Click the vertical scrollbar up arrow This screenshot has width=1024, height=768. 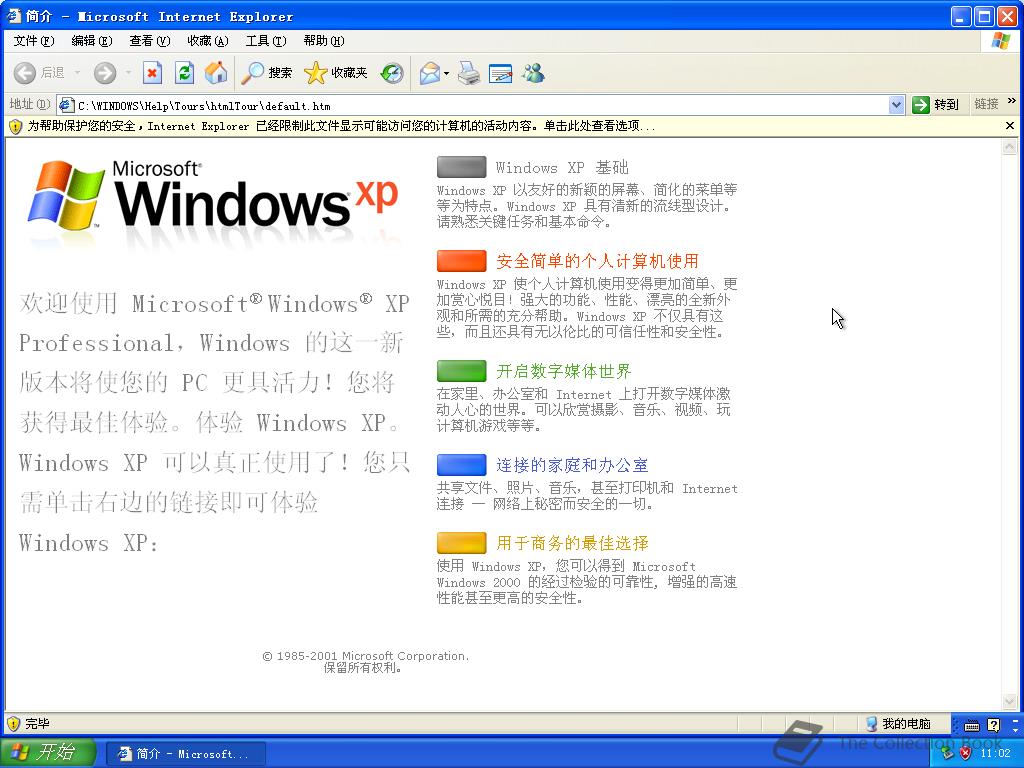click(x=1010, y=147)
